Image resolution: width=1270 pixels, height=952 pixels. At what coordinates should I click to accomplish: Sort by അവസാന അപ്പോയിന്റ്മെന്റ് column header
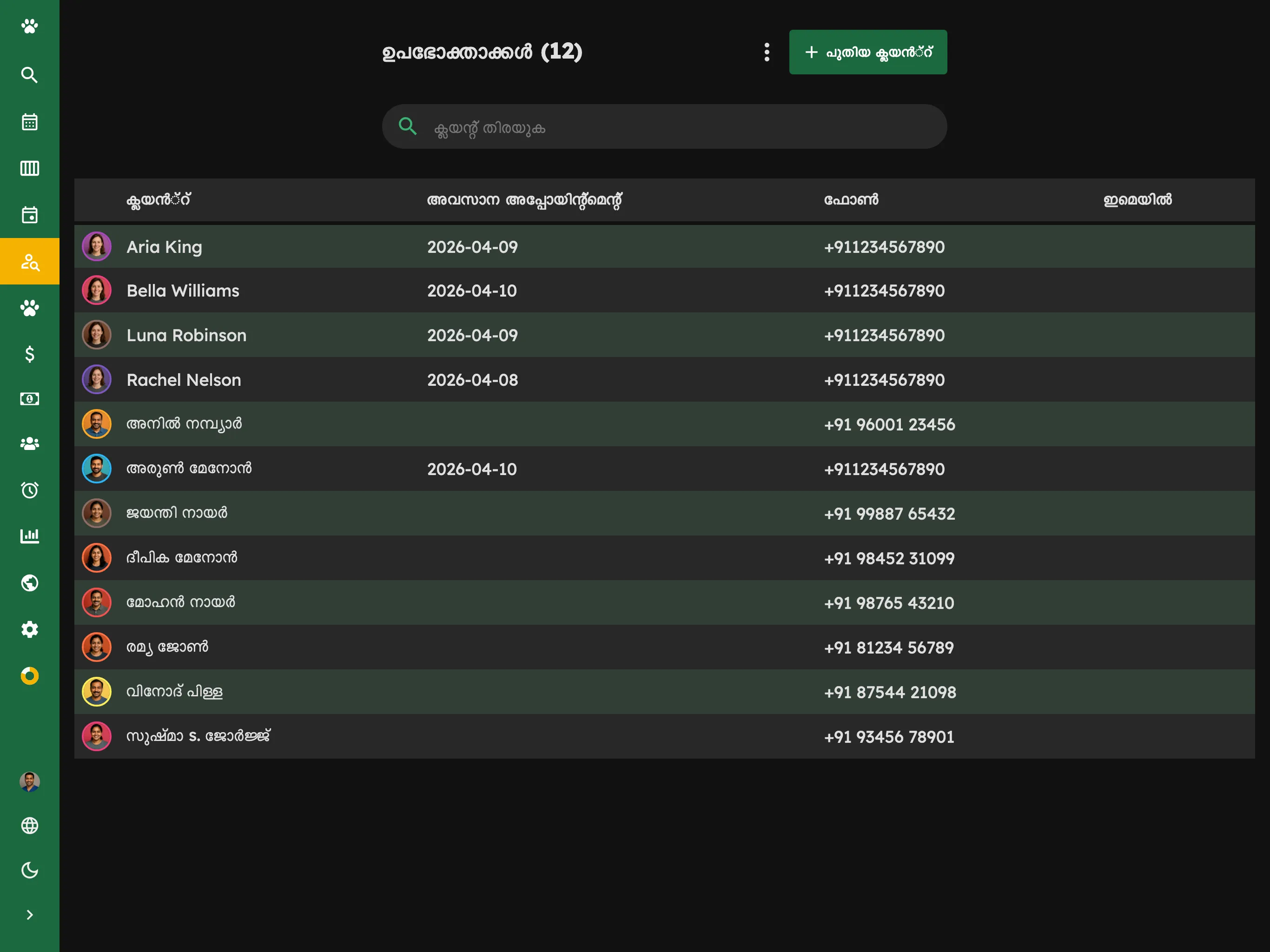pyautogui.click(x=524, y=200)
